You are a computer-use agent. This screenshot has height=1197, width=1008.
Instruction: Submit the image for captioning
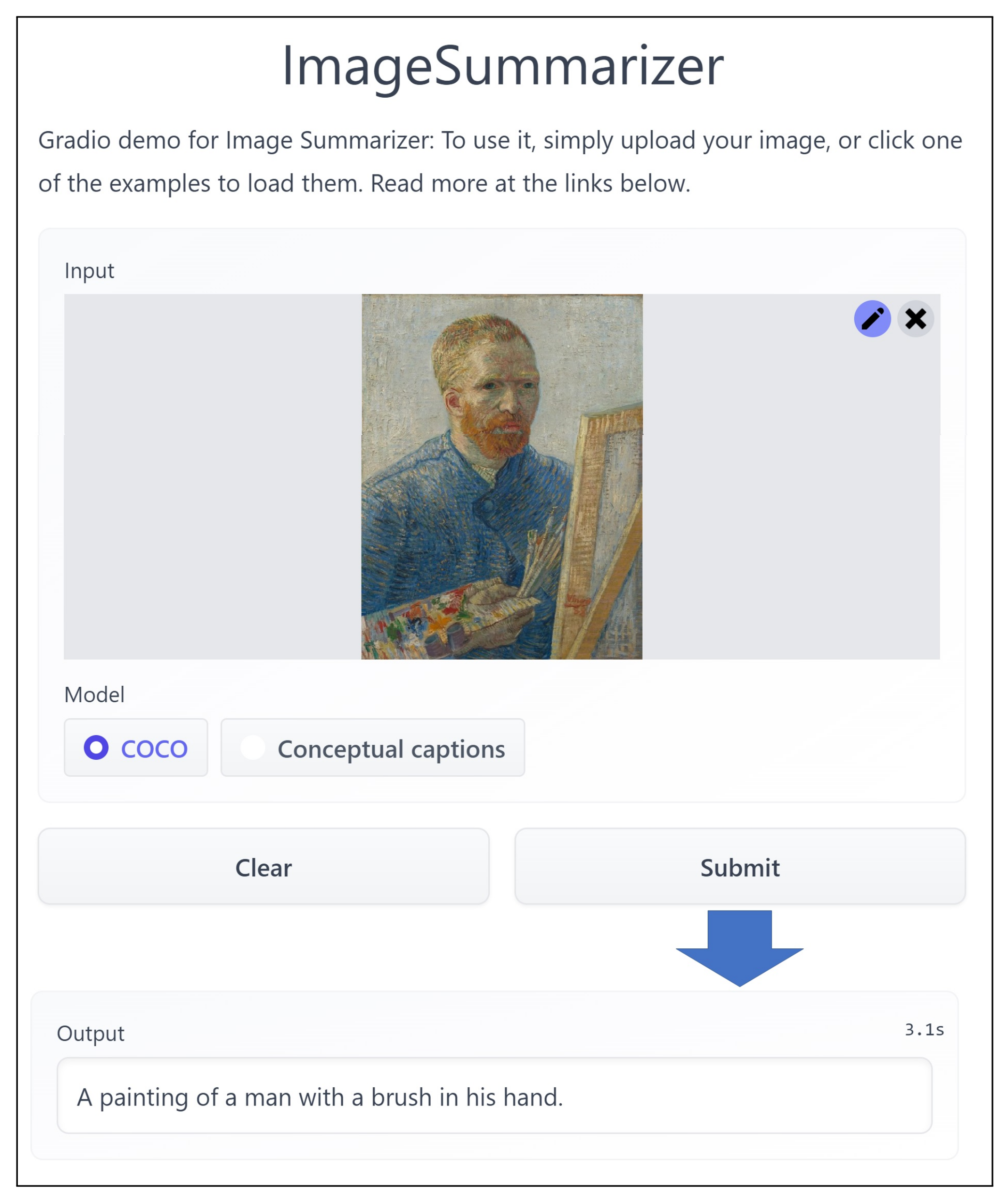pos(739,867)
